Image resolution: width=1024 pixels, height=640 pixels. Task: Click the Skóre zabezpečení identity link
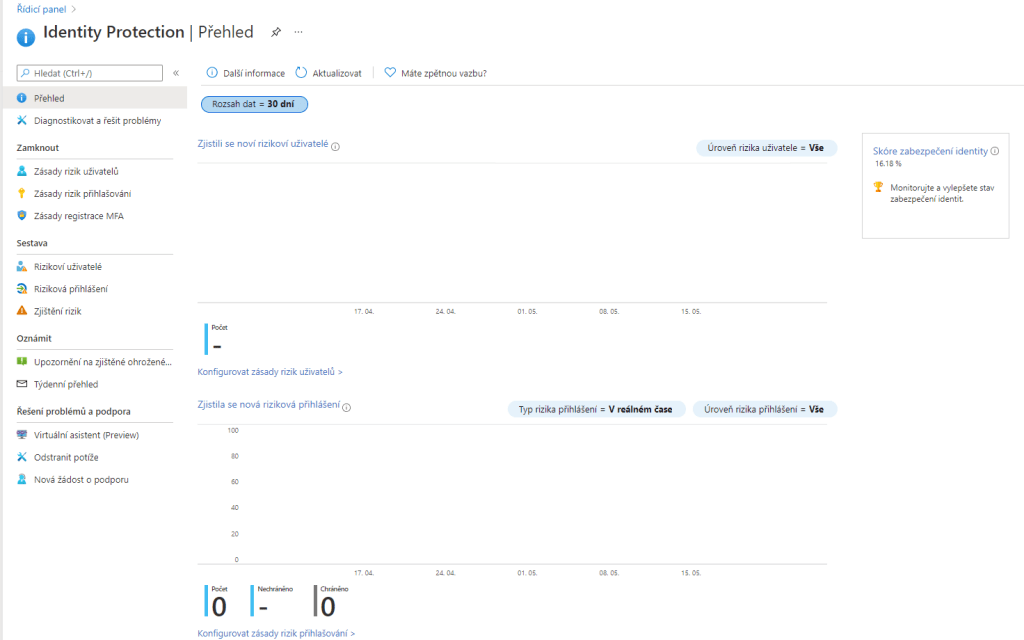click(x=930, y=151)
